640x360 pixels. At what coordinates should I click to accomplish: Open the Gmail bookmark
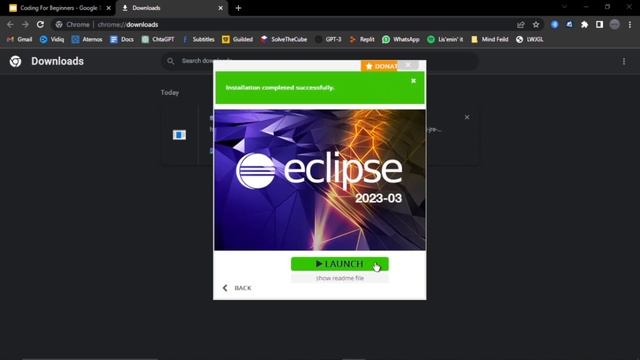click(x=20, y=39)
